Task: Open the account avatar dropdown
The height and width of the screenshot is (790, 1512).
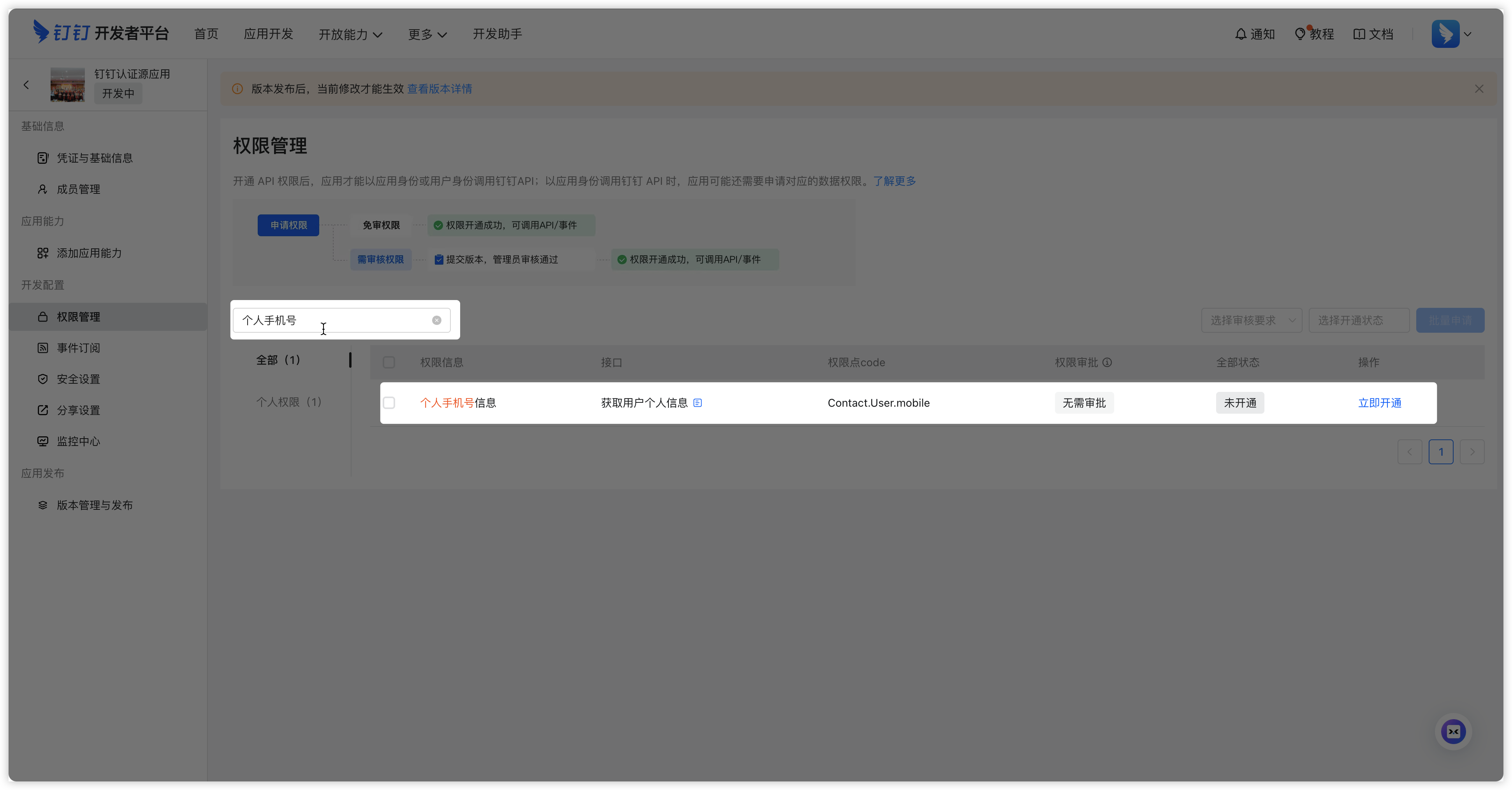Action: [x=1451, y=34]
